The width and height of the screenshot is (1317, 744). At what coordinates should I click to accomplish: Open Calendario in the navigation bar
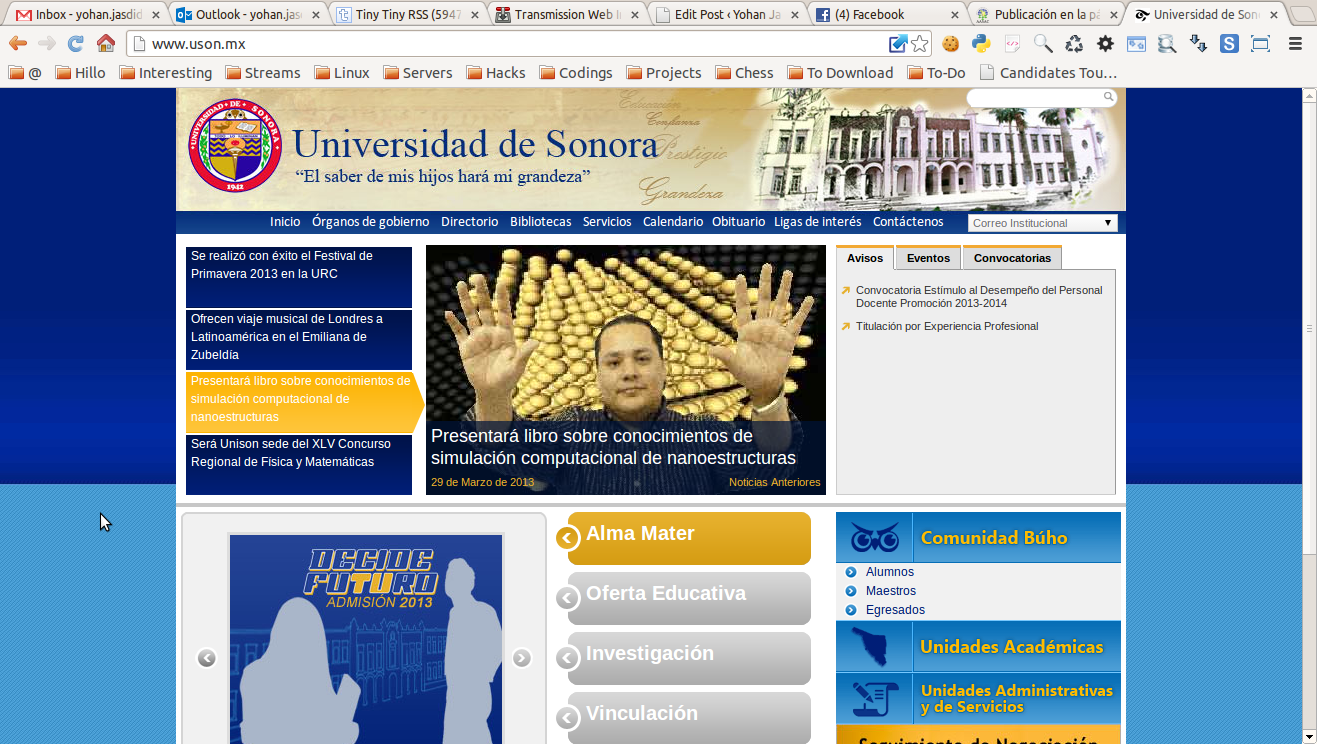(x=673, y=222)
